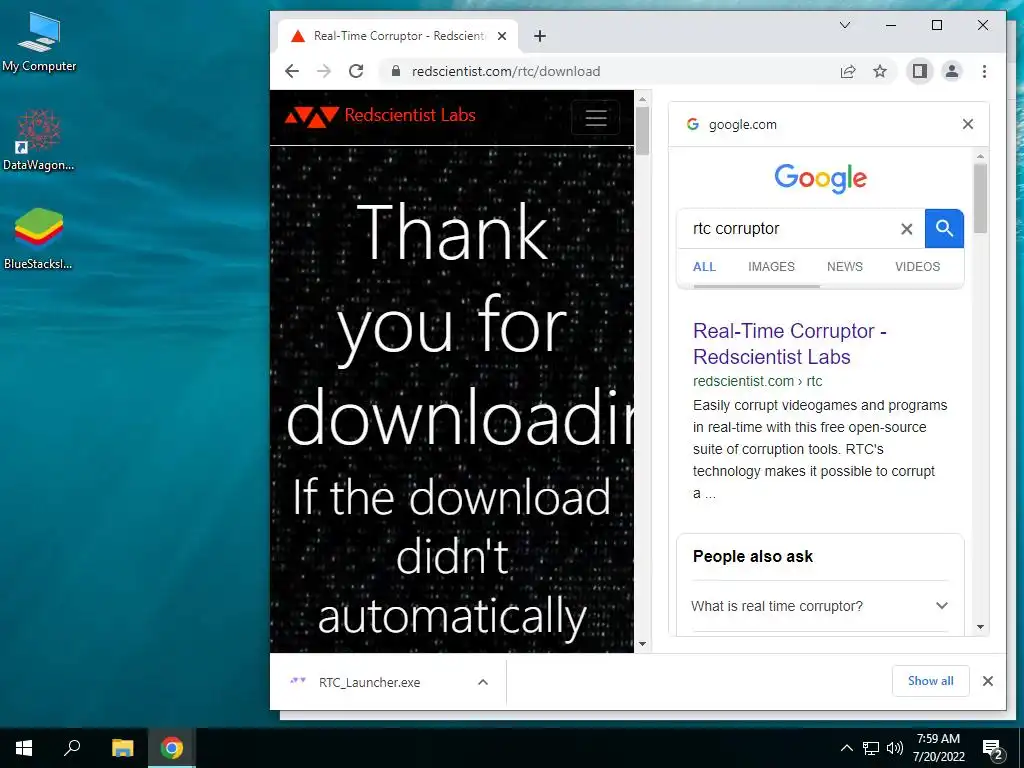Open the tab search chevron

click(844, 25)
